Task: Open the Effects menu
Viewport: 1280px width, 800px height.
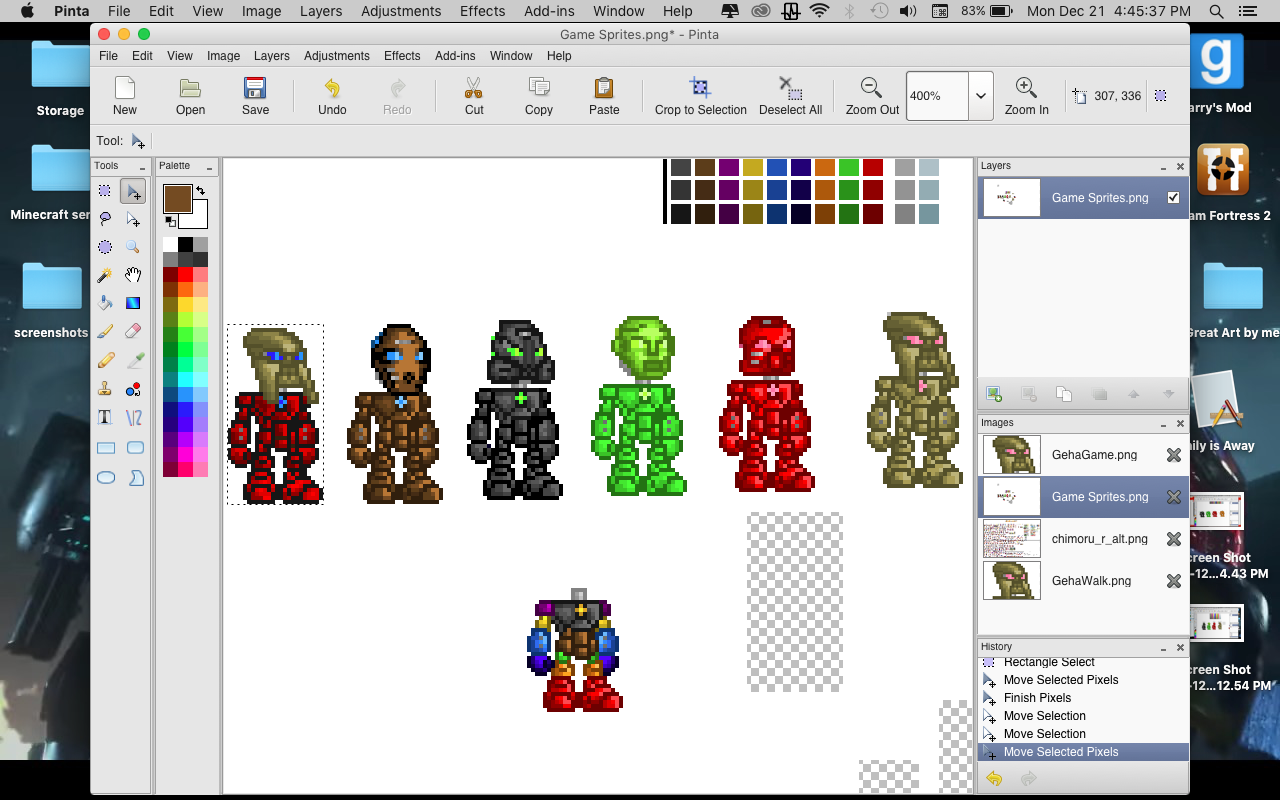Action: [x=402, y=56]
